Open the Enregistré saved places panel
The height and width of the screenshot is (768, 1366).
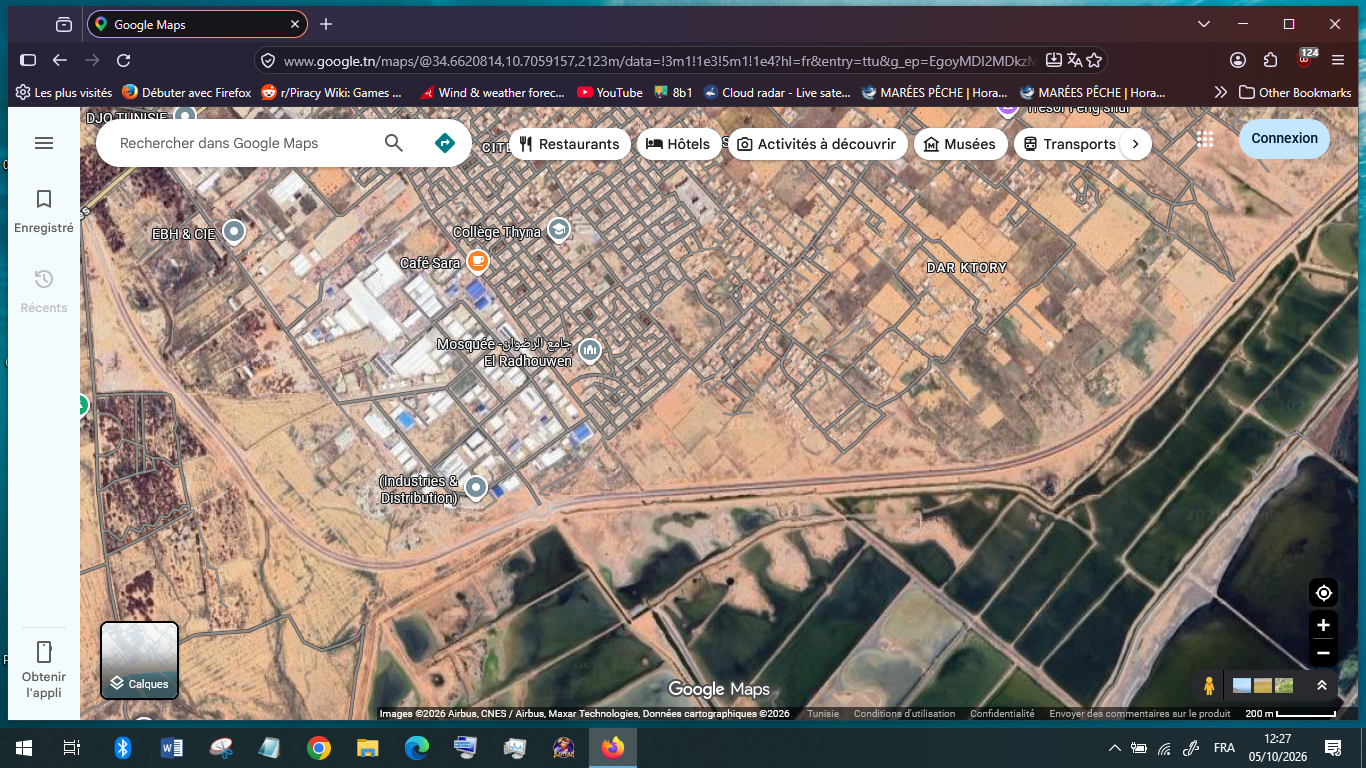(x=44, y=212)
